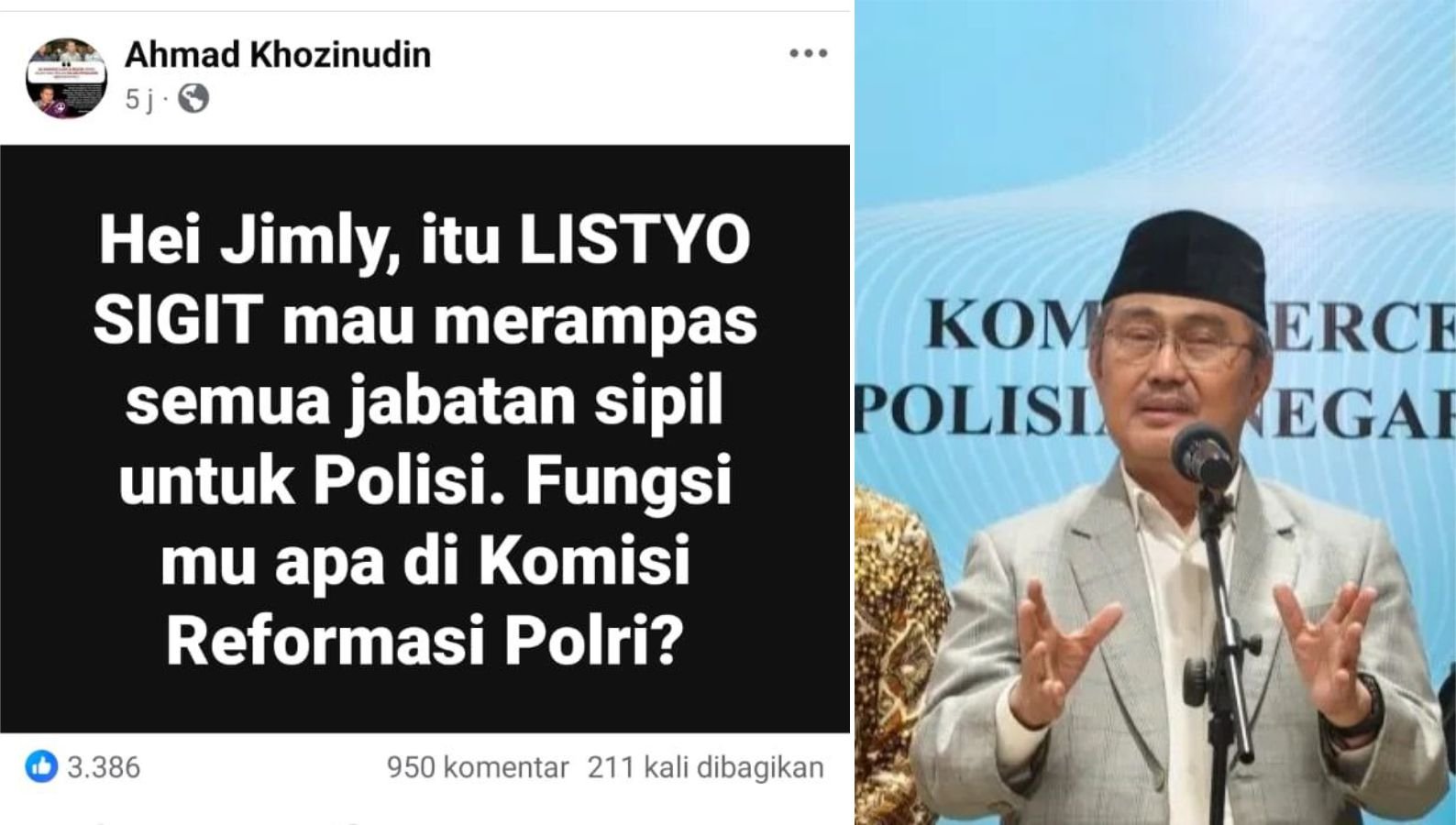
Task: Open the photo of the man speaking
Action: 1155,412
